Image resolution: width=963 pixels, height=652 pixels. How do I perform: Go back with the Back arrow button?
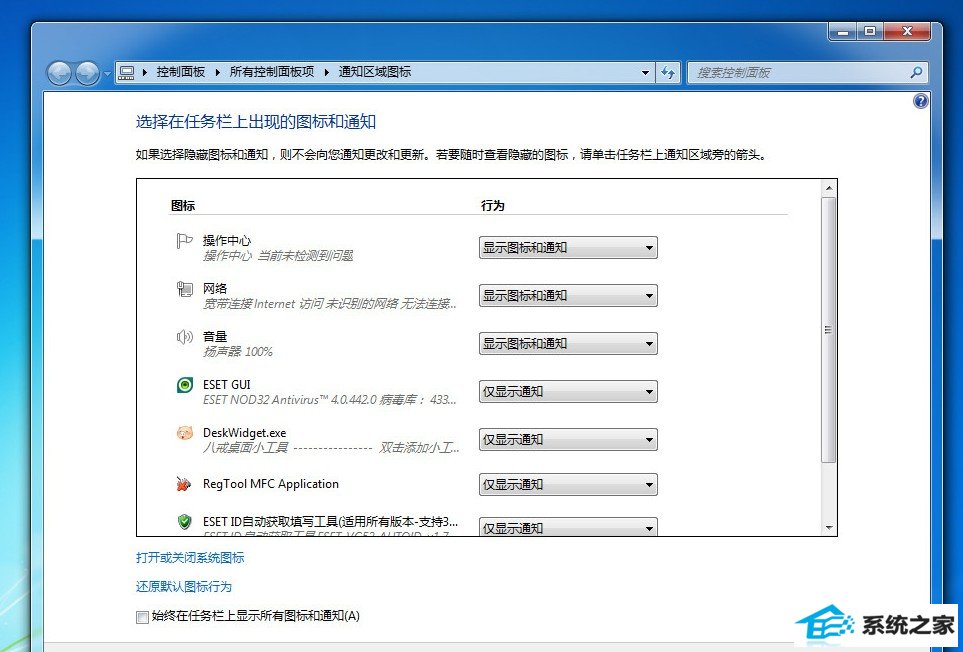click(60, 73)
